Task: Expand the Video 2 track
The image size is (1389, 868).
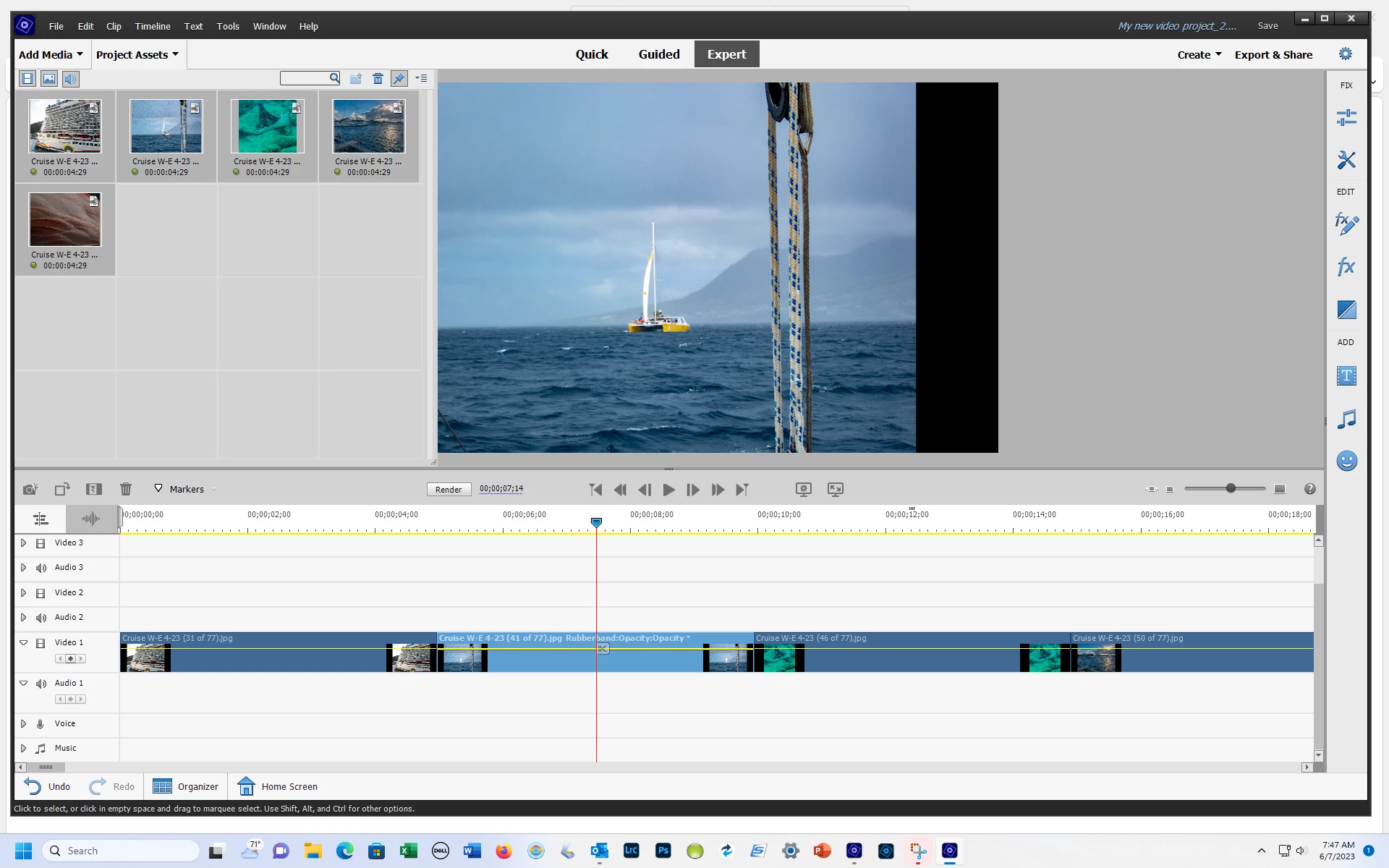Action: click(x=23, y=592)
